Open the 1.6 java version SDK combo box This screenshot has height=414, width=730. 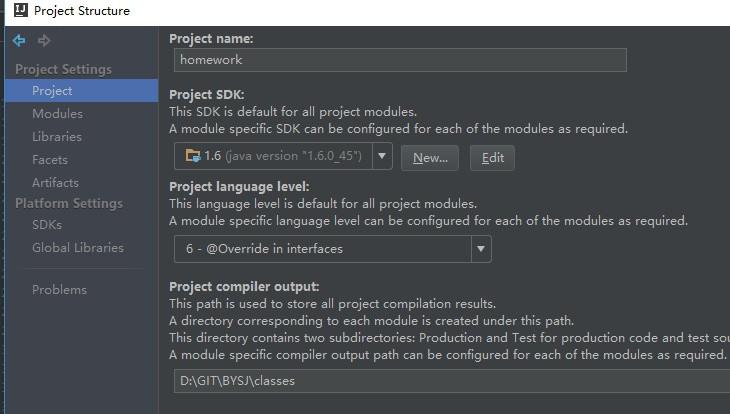[283, 156]
